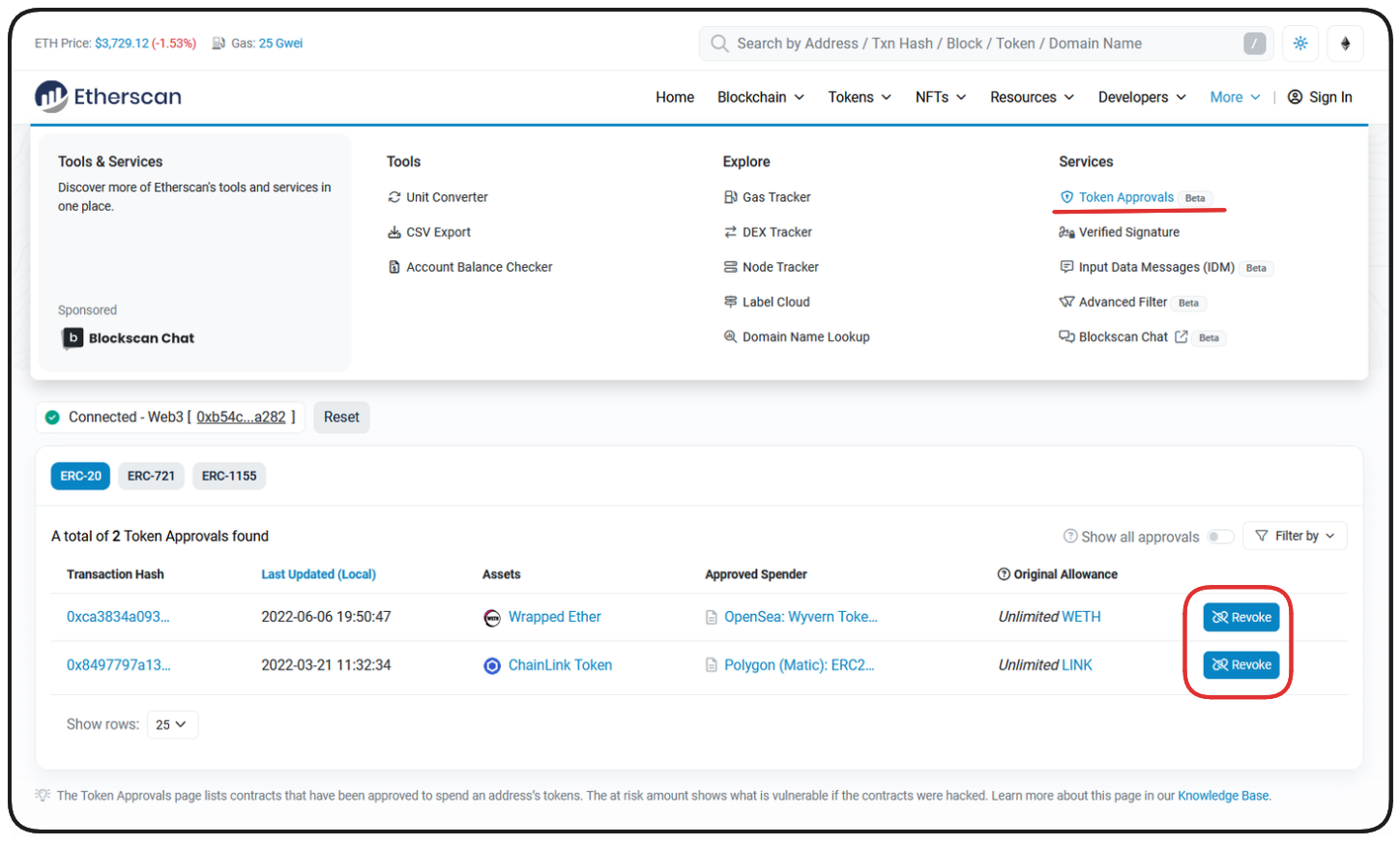1400x846 pixels.
Task: Toggle the Show all approvals switch
Action: (1219, 537)
